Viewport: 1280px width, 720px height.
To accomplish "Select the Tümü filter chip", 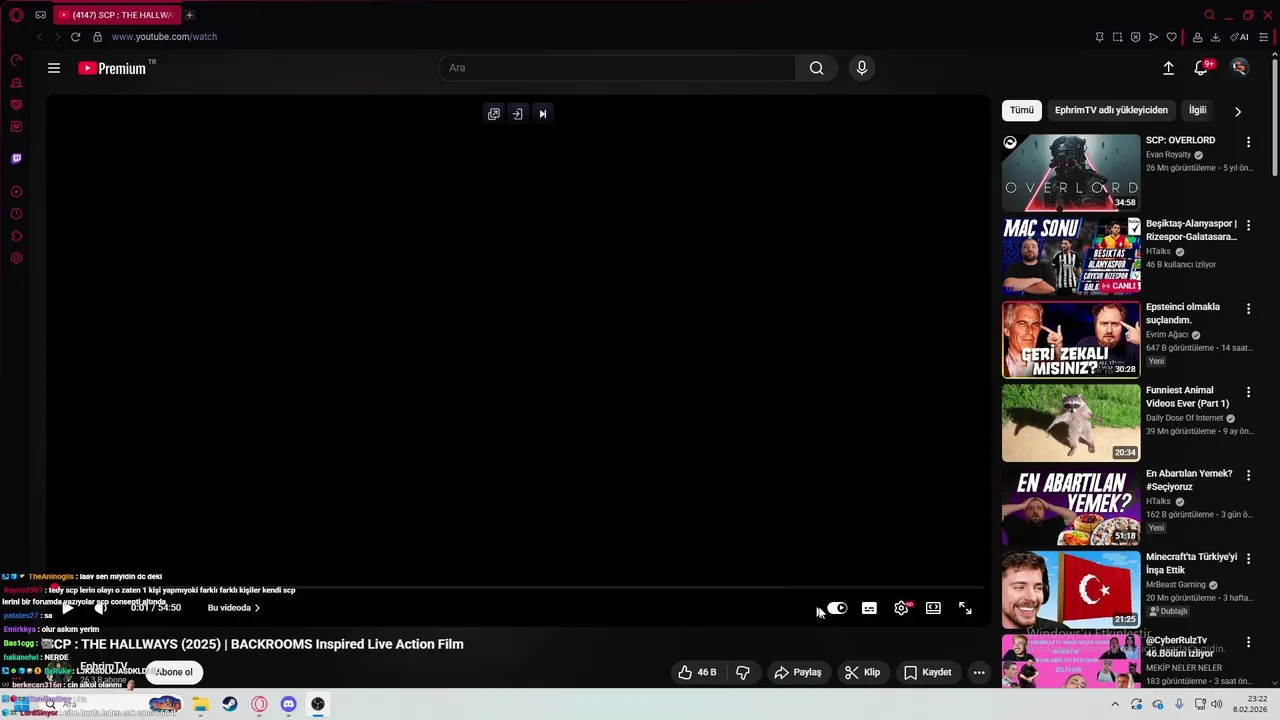I will coord(1021,110).
